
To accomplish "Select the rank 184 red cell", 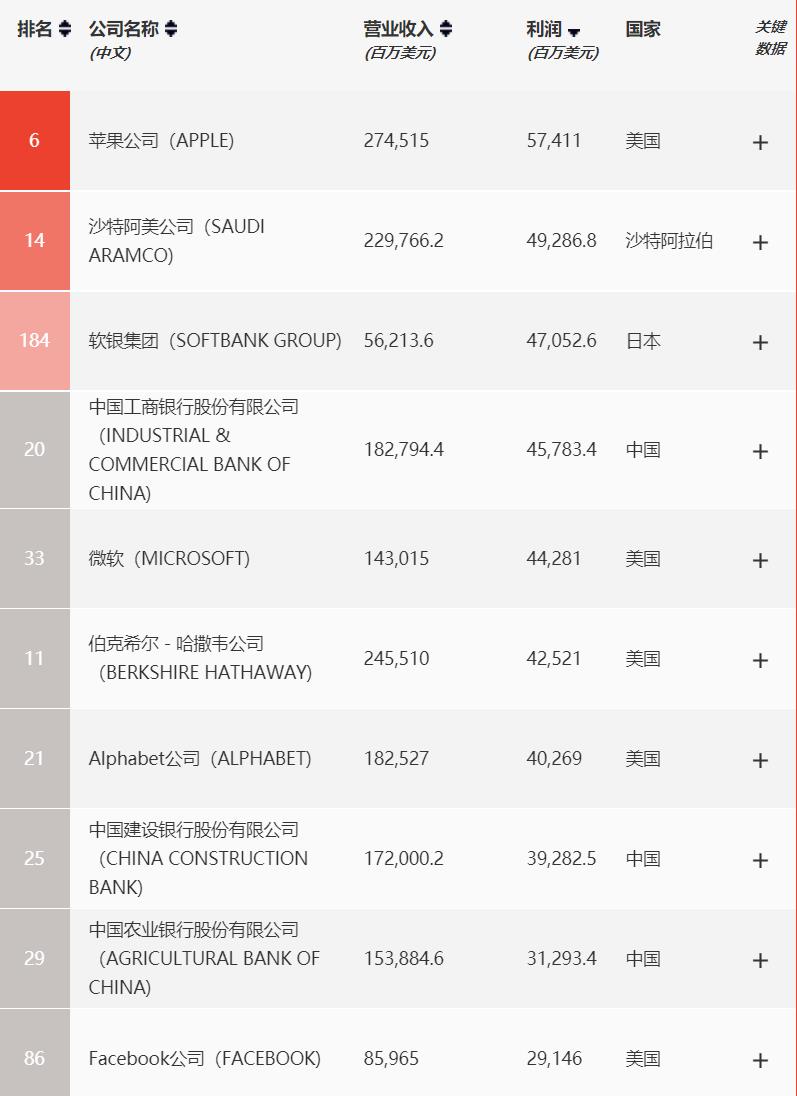I will point(35,340).
